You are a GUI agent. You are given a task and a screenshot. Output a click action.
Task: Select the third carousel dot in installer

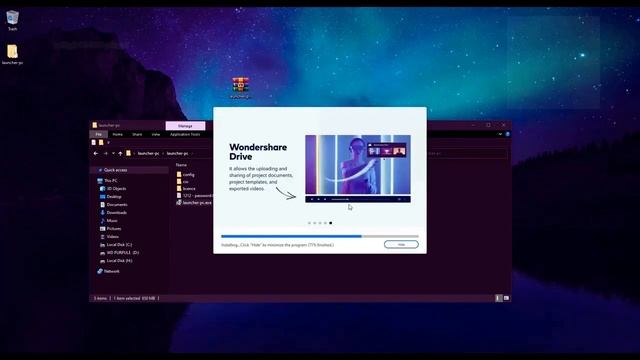(320, 223)
